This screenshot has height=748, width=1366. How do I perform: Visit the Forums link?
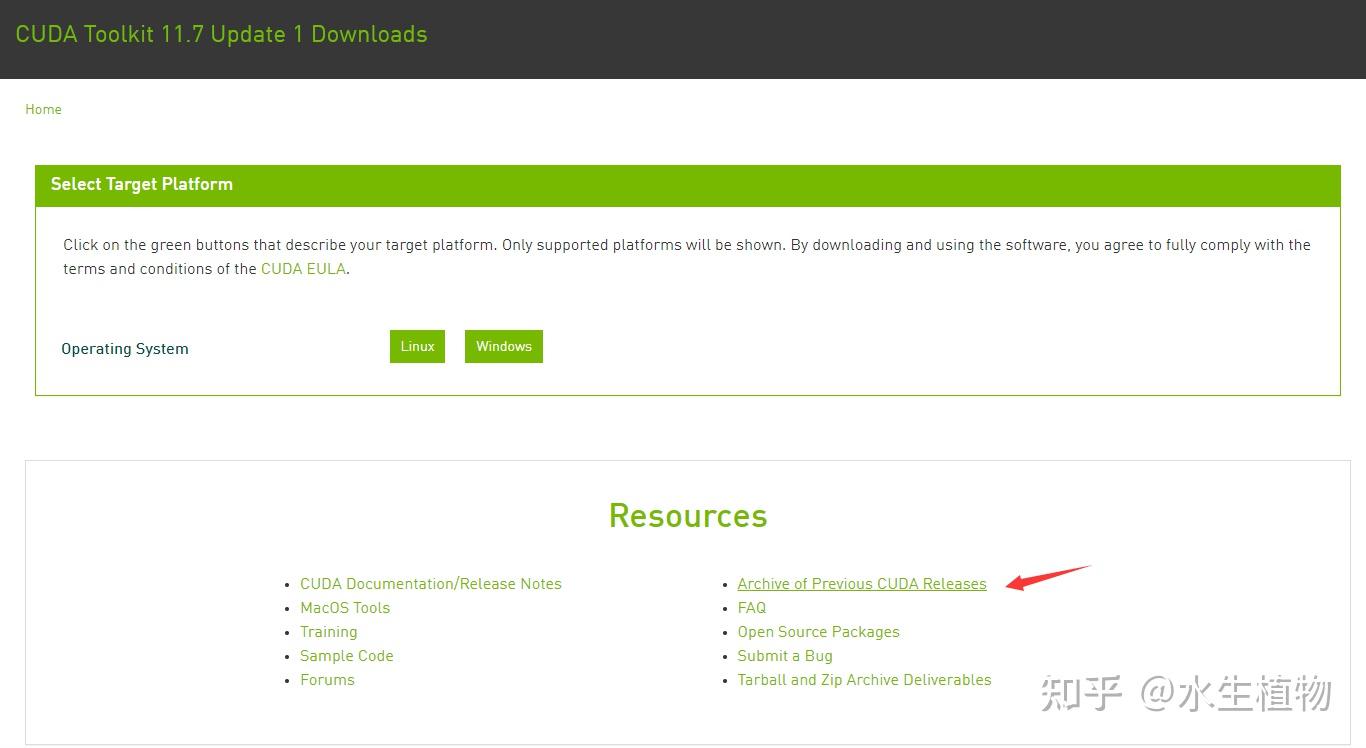click(327, 680)
